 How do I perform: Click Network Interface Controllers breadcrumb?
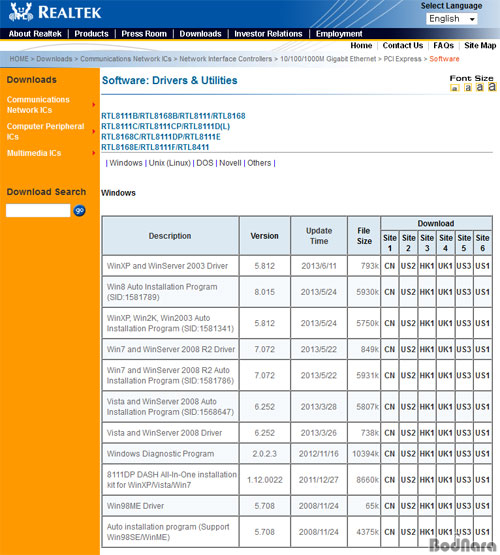coord(225,59)
